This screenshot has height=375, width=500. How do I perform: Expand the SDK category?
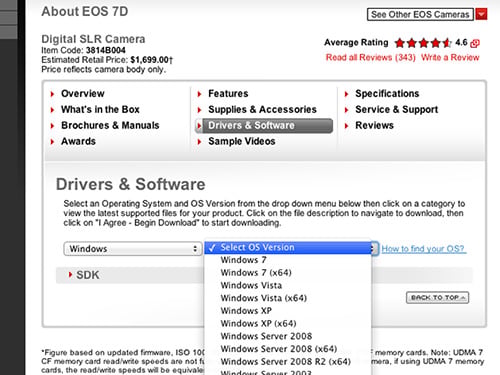88,275
